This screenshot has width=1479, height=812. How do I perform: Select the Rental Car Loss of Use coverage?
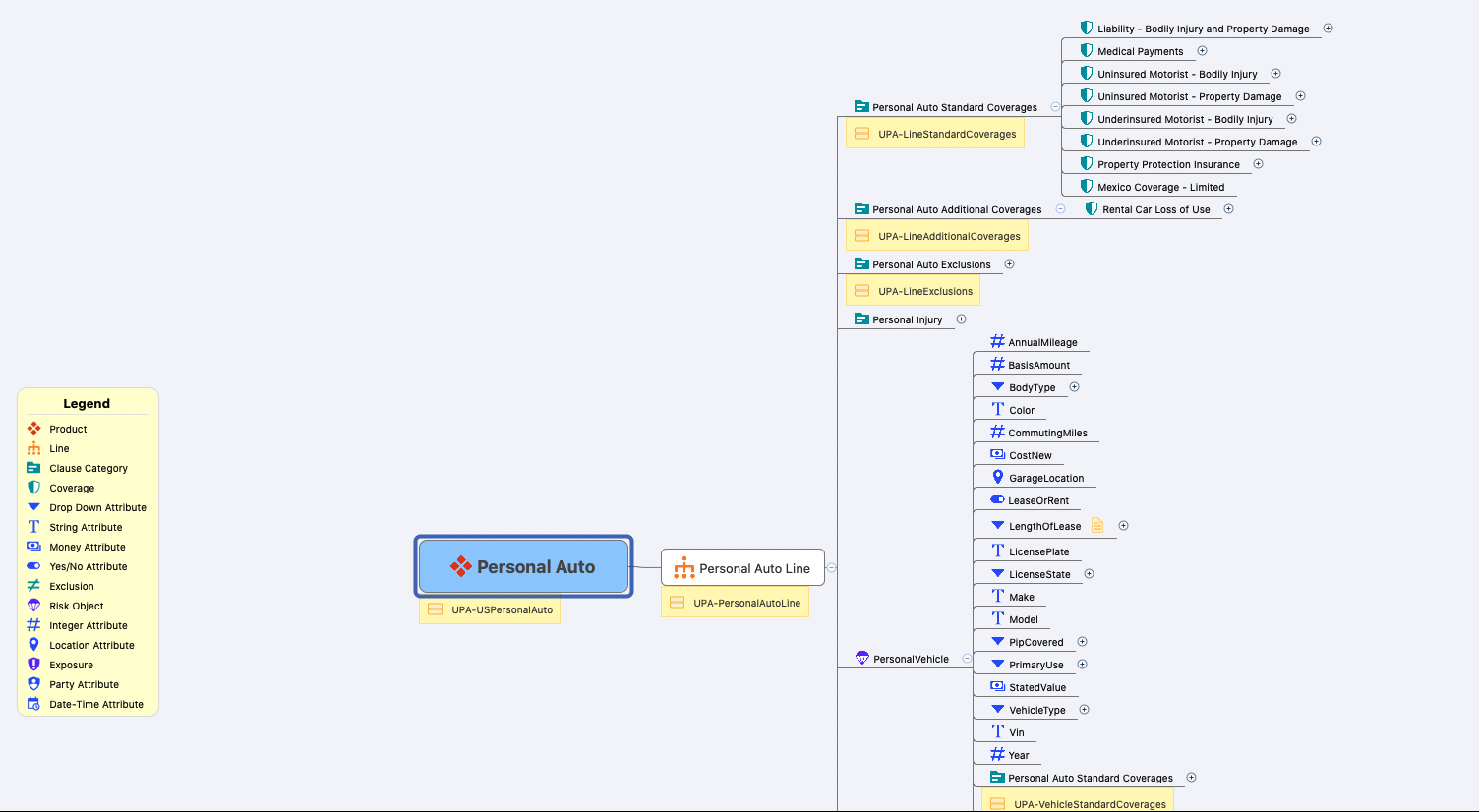1155,209
